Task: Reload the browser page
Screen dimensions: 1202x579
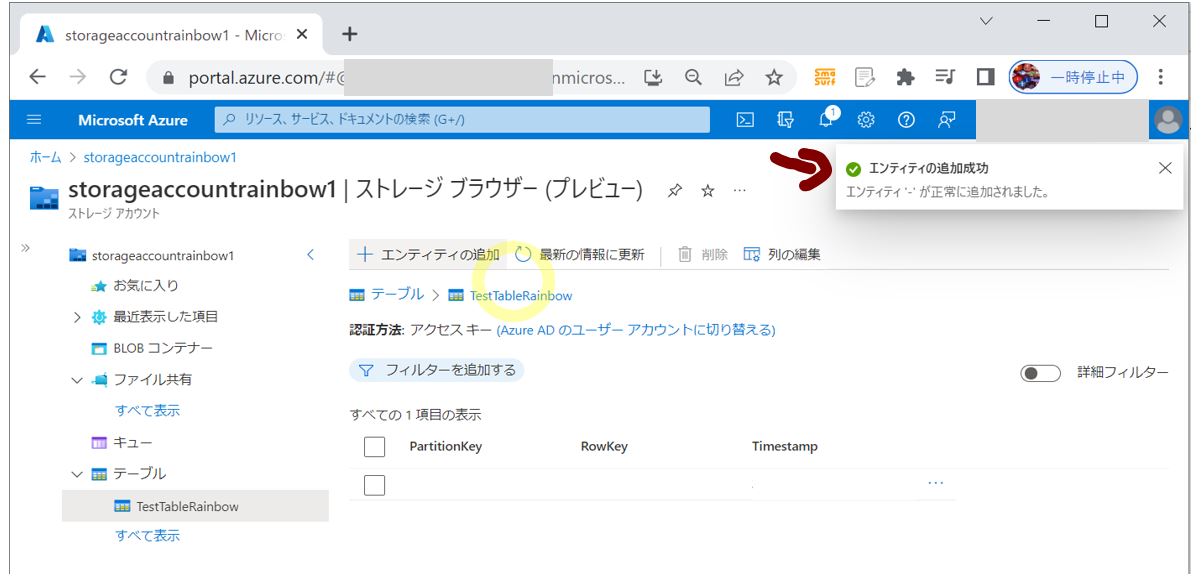Action: pos(118,77)
